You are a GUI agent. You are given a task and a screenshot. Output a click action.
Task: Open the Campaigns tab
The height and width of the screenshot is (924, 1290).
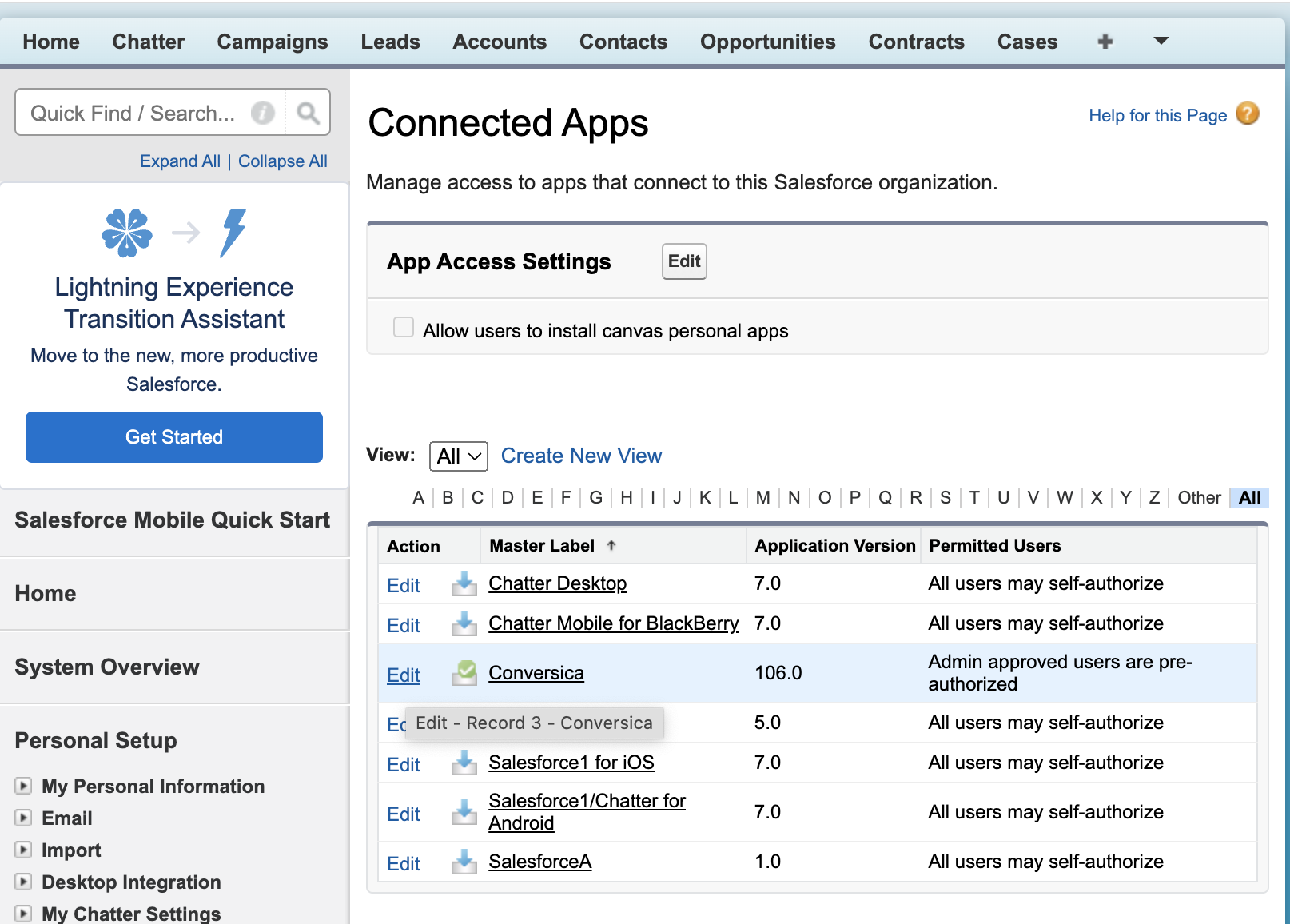click(x=273, y=42)
